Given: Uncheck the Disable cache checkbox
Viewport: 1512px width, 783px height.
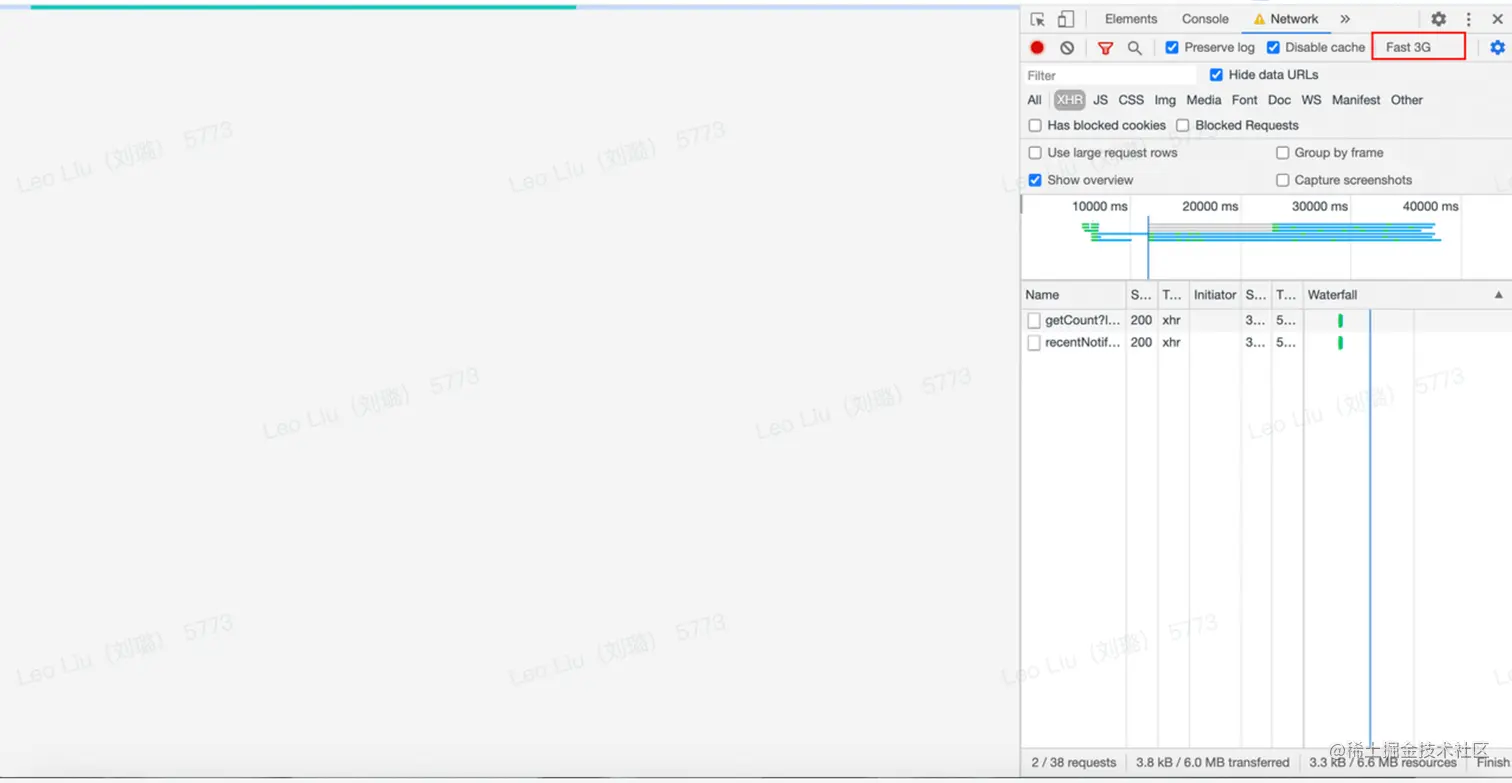Looking at the screenshot, I should coord(1273,47).
